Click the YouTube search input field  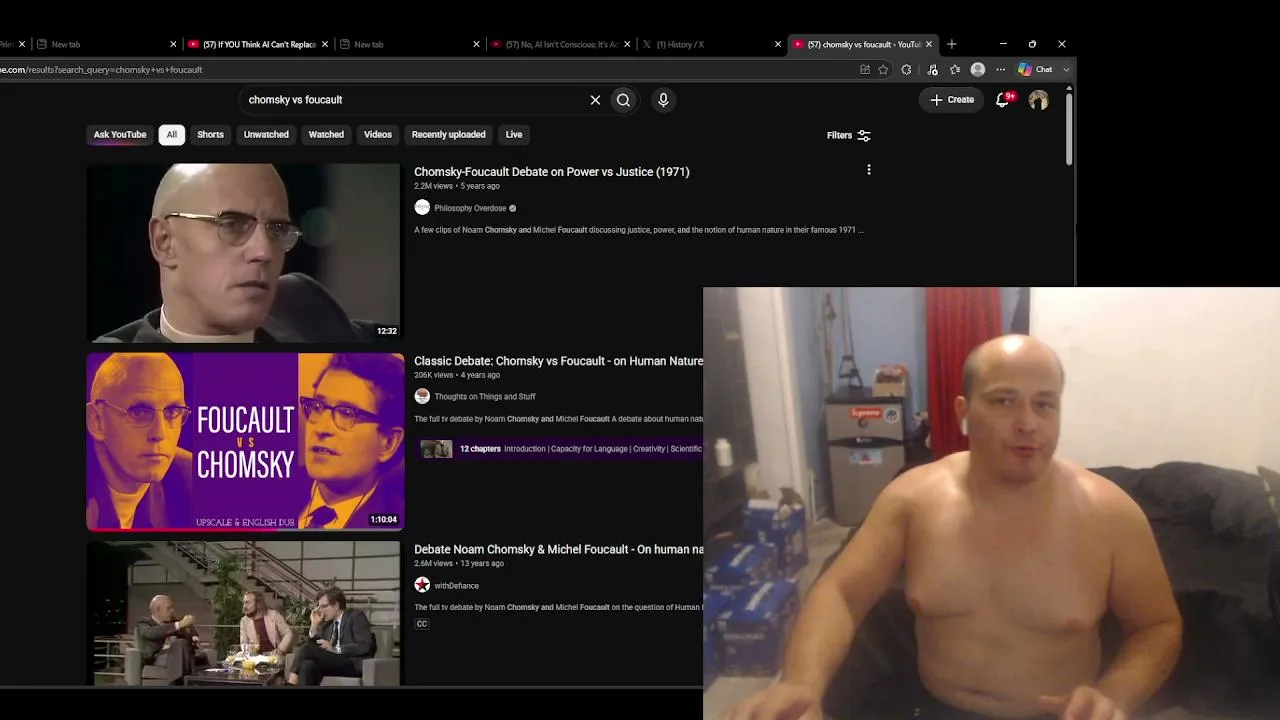tap(416, 100)
